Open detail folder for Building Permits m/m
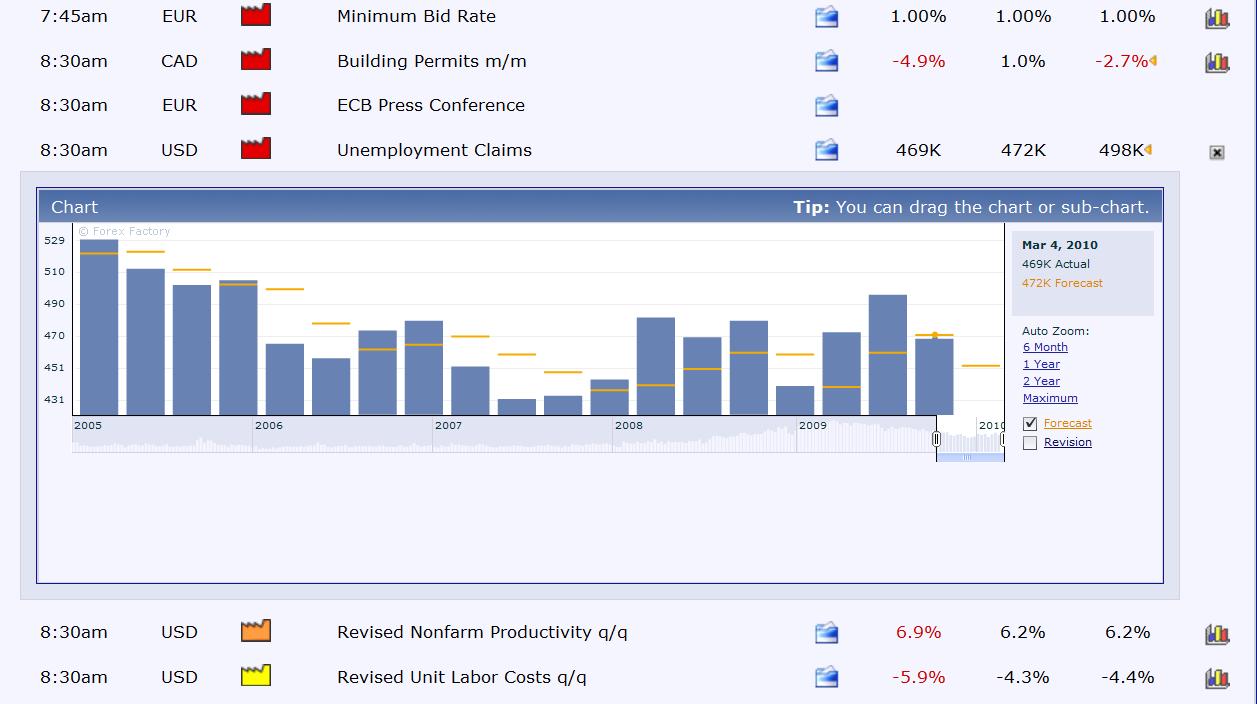Image resolution: width=1257 pixels, height=704 pixels. pos(826,62)
